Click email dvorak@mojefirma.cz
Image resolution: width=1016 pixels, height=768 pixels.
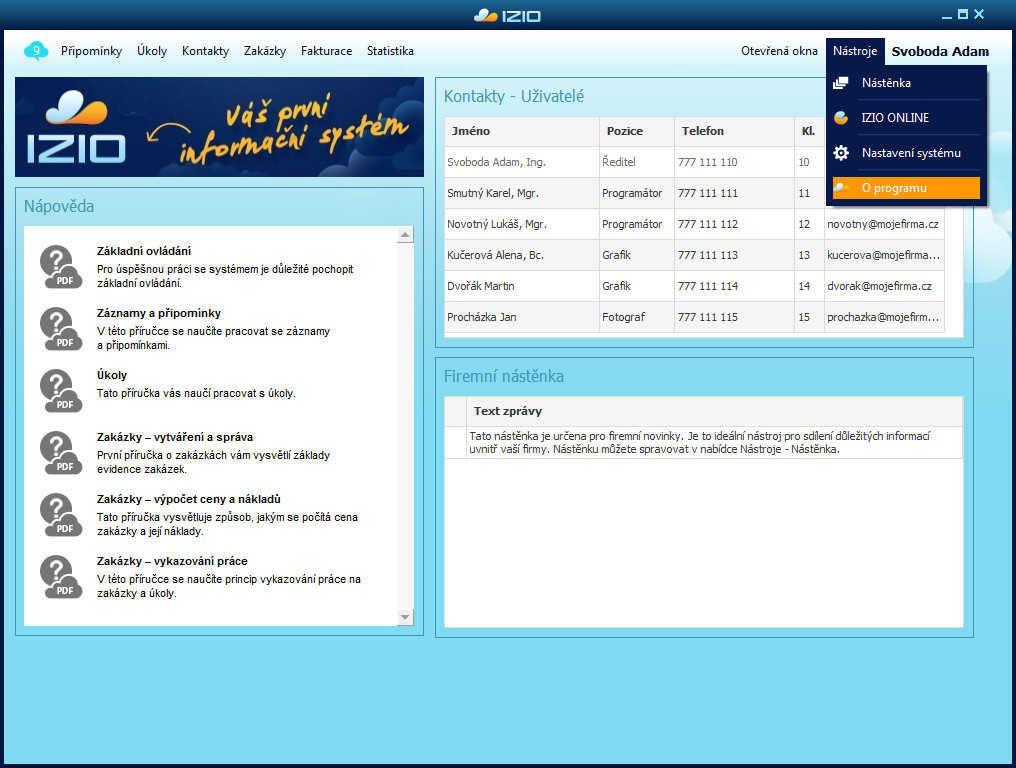point(879,286)
